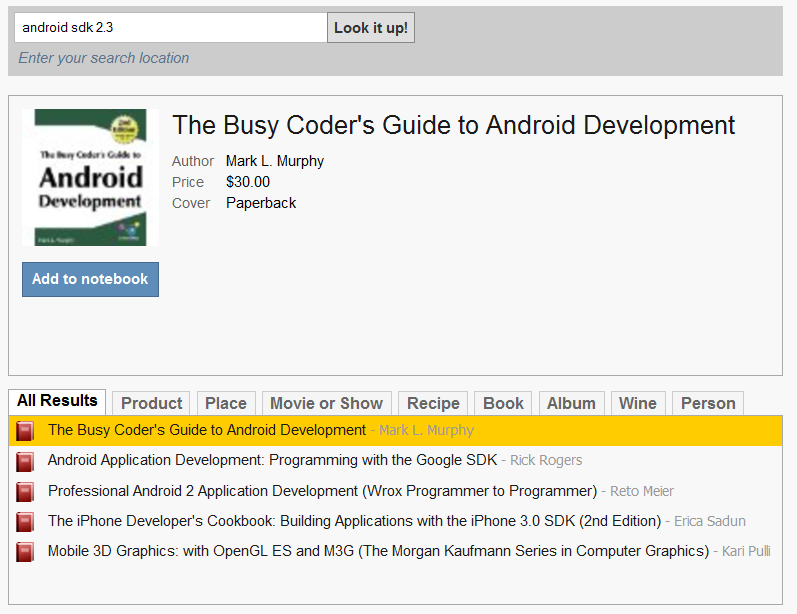Click author Erica Sadun in results
The image size is (797, 614).
[x=710, y=521]
